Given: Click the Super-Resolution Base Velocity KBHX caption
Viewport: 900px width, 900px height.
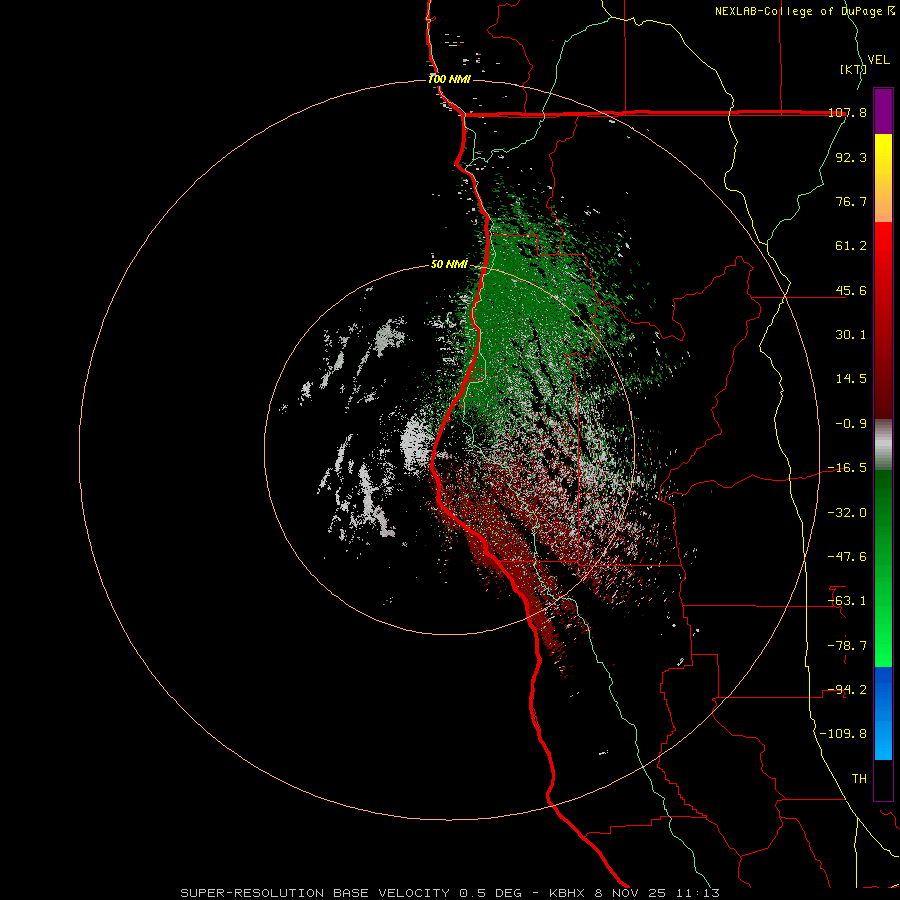Looking at the screenshot, I should [450, 893].
